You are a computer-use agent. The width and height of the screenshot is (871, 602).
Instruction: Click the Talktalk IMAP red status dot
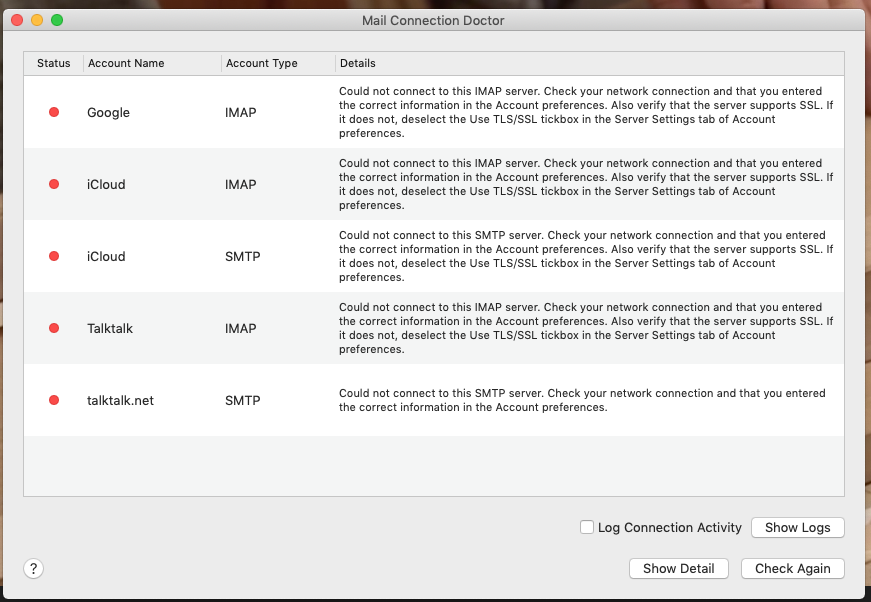(54, 328)
